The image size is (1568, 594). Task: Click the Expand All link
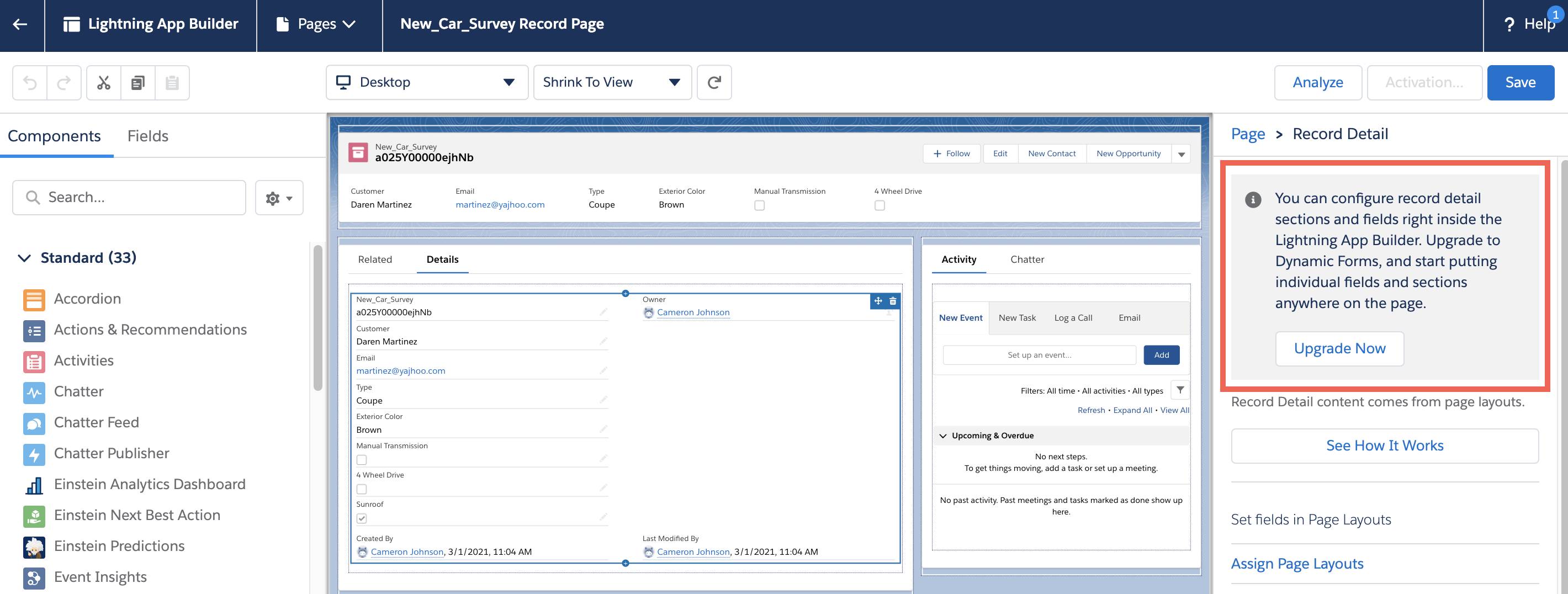point(1132,411)
